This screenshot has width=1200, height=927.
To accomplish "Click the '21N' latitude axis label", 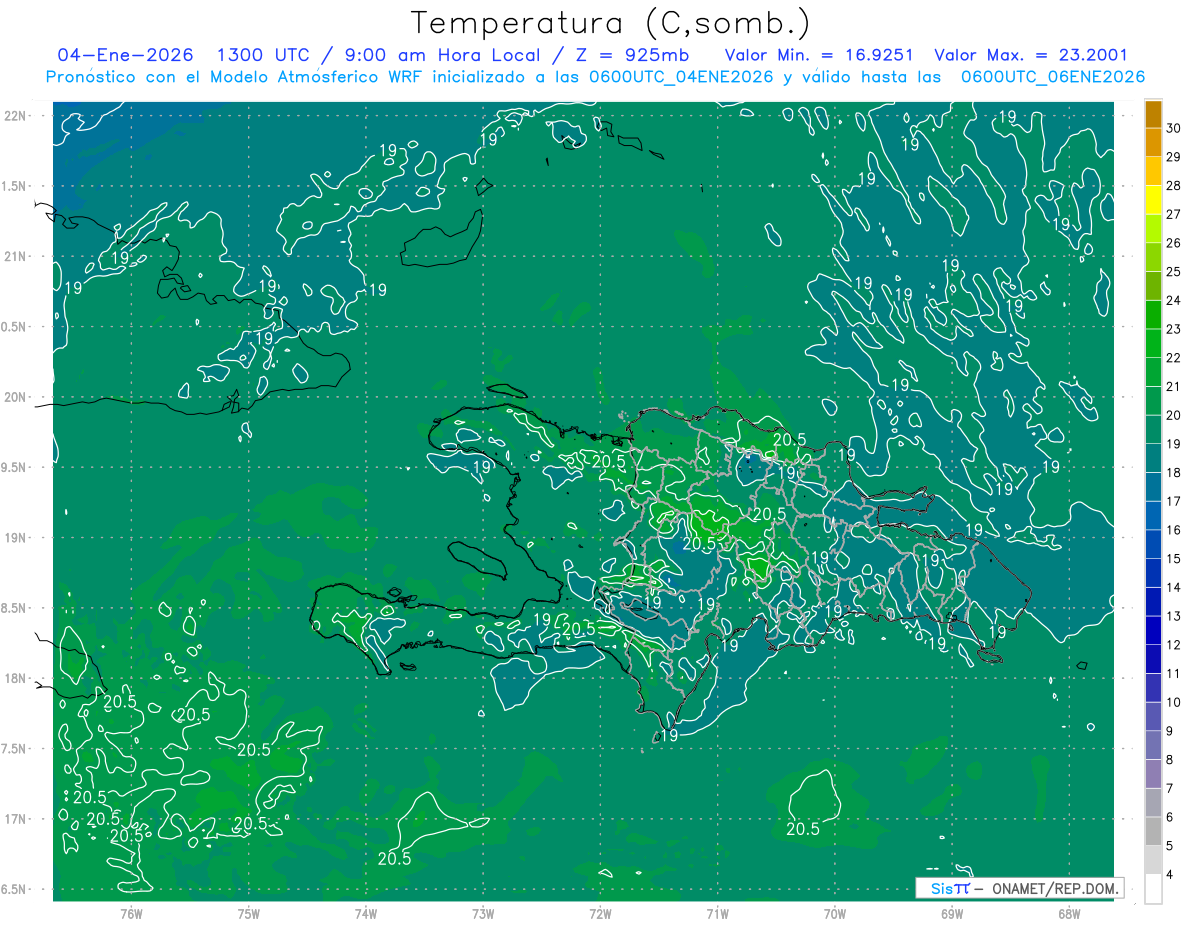I will (x=15, y=256).
